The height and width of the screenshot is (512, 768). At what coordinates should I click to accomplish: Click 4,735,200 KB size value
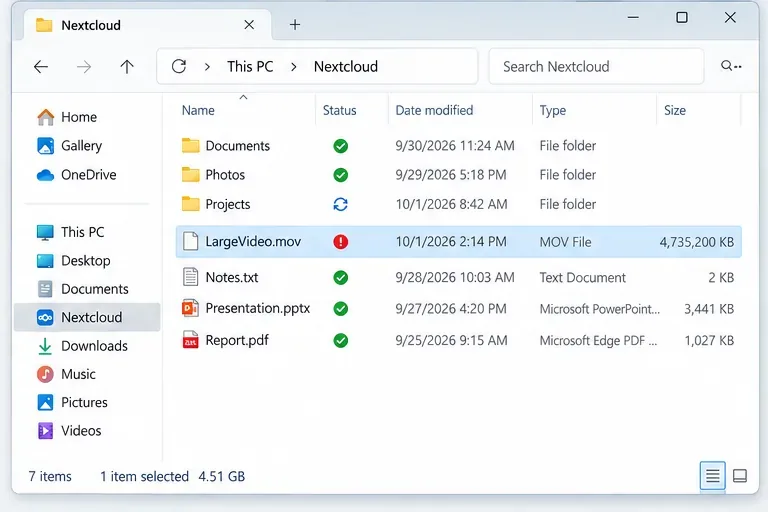(696, 242)
